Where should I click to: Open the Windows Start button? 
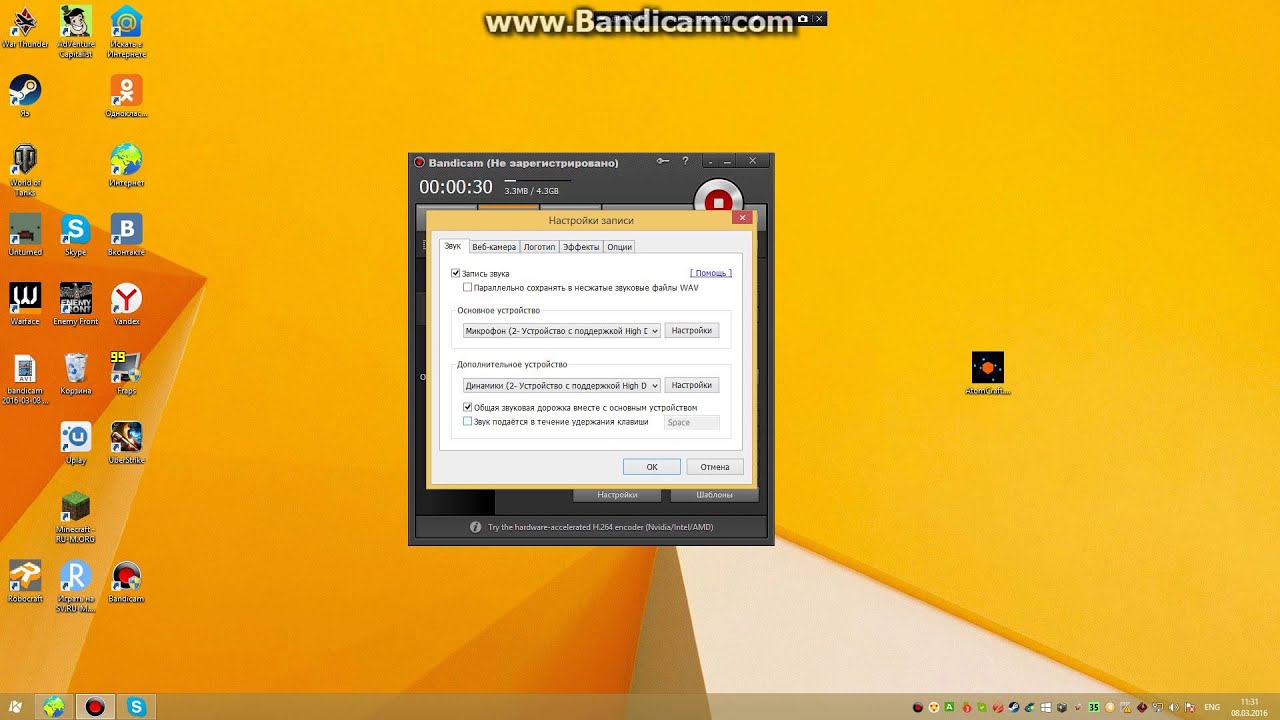click(16, 706)
